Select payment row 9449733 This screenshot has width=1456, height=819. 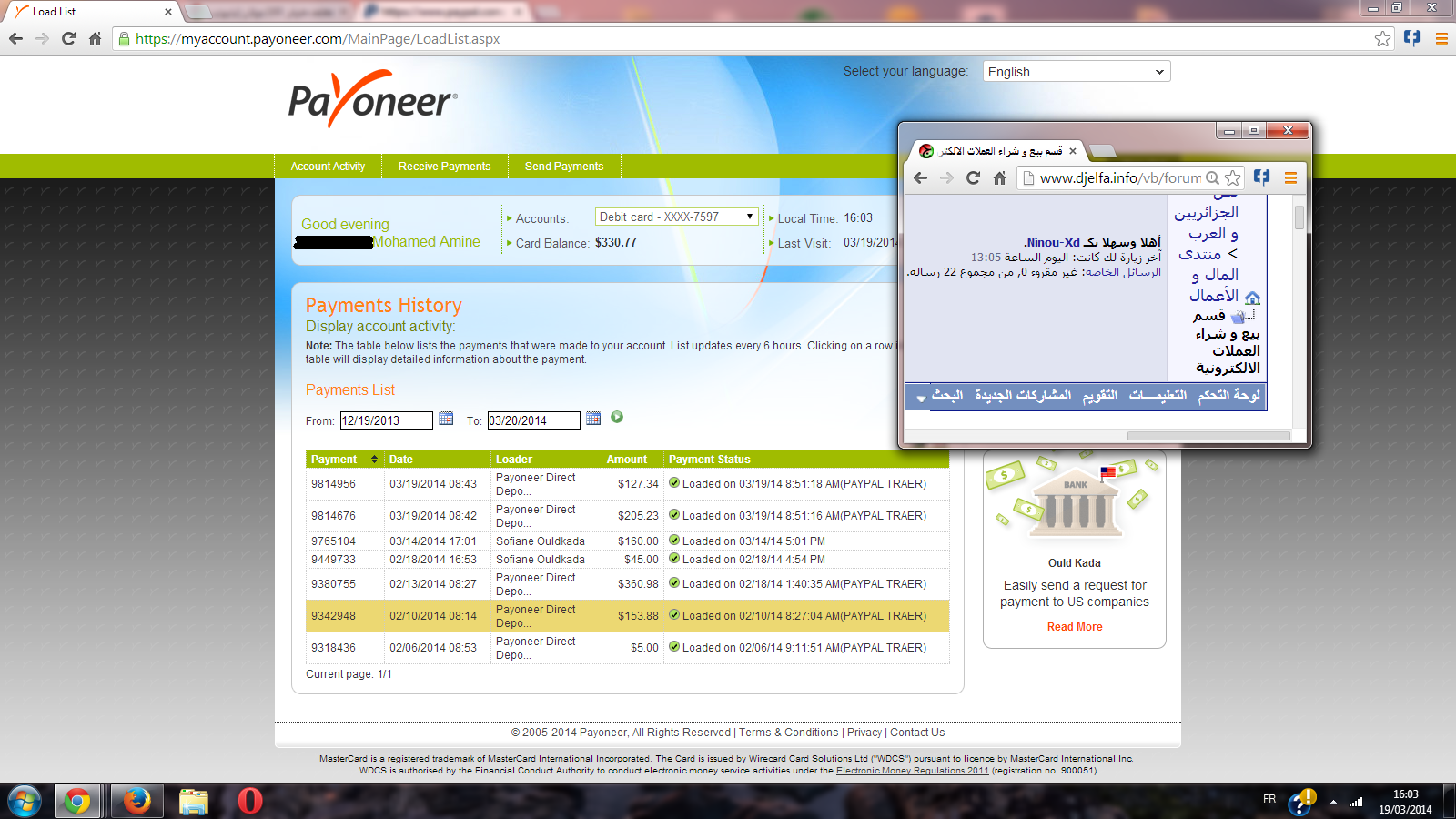coord(628,560)
